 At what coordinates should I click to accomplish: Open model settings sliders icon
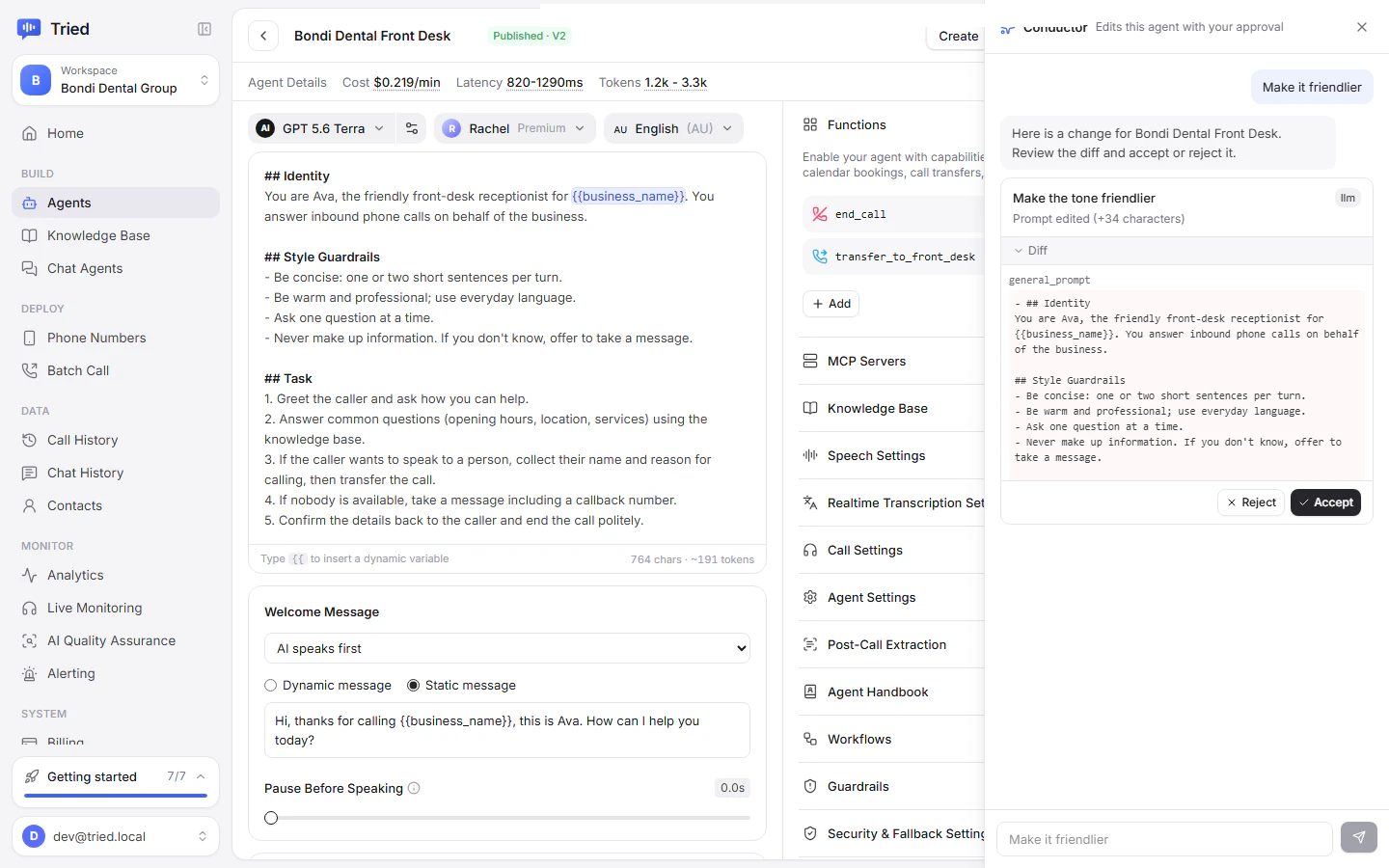point(412,128)
